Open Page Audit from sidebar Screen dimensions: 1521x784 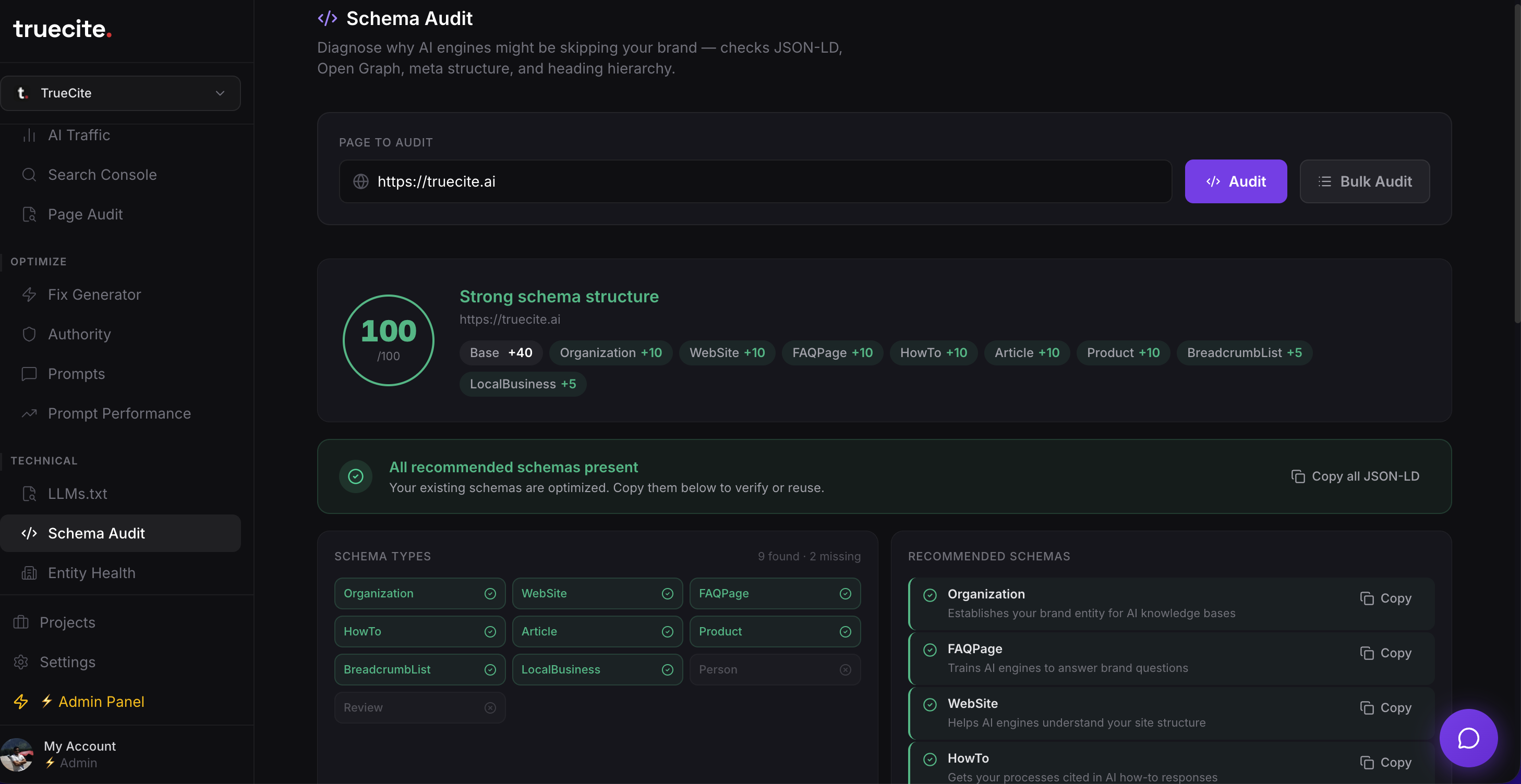click(85, 214)
